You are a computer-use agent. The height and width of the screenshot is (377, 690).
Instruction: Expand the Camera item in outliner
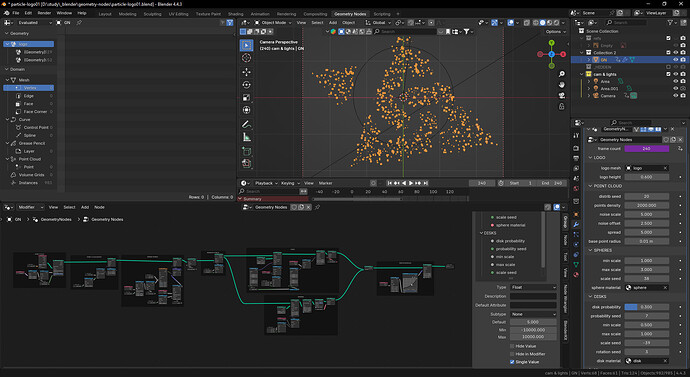click(x=589, y=95)
